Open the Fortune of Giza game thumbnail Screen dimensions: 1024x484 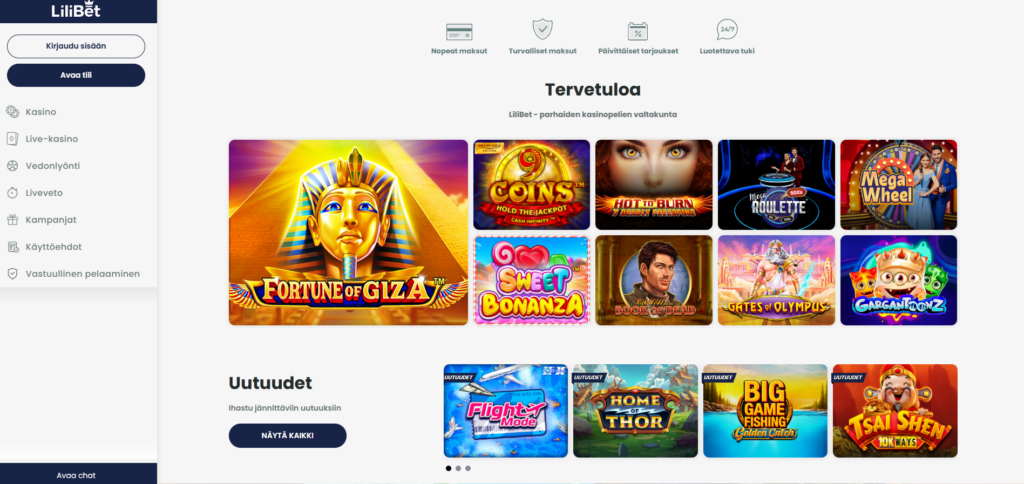(x=348, y=233)
